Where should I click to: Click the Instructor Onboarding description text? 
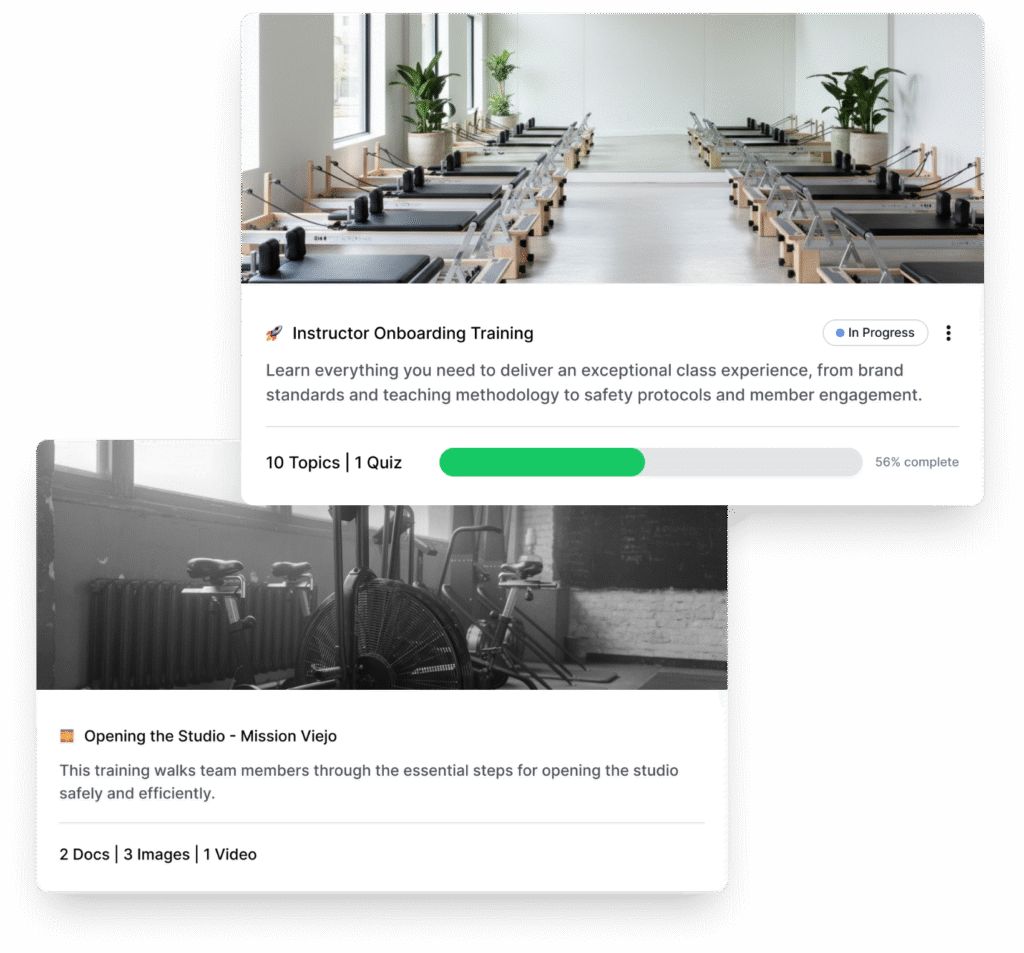pos(594,382)
